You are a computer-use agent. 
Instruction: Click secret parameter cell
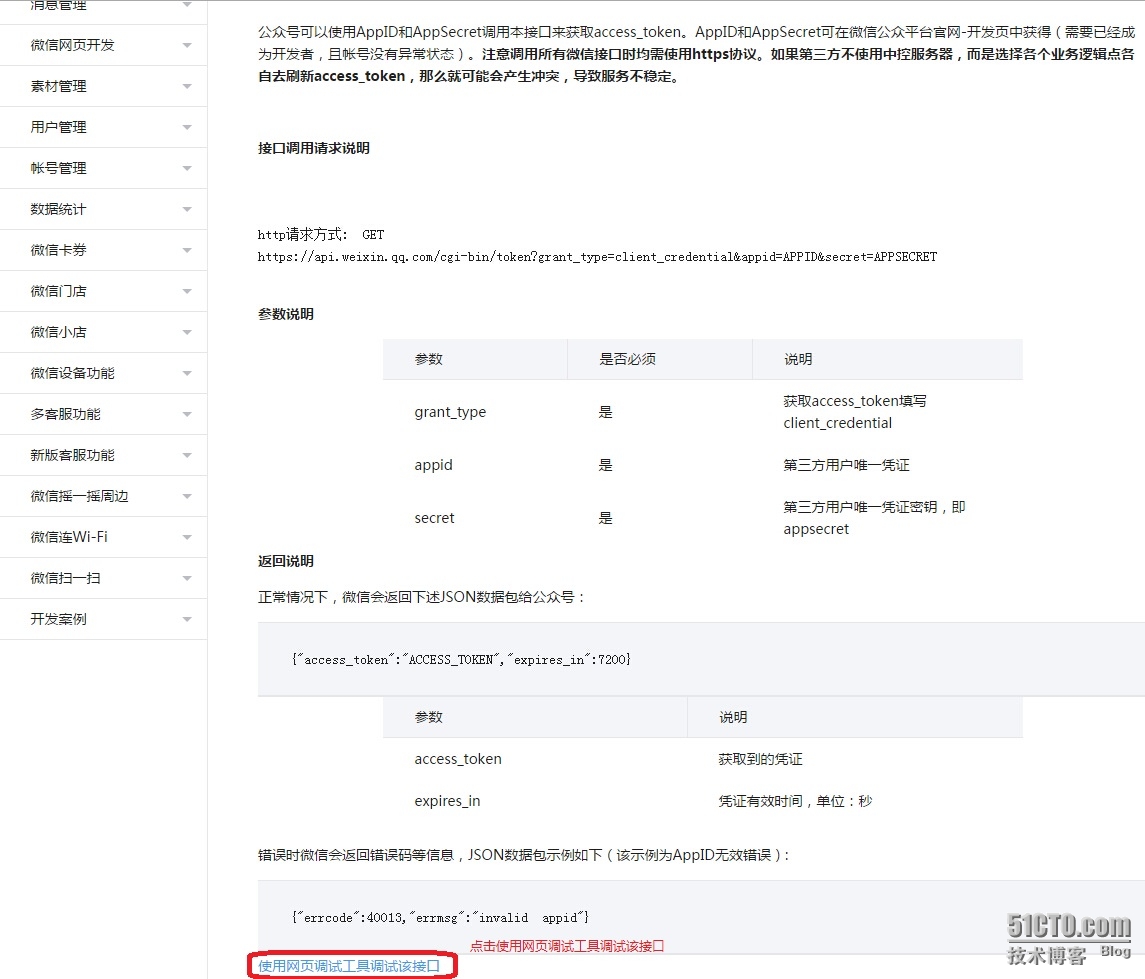[434, 518]
